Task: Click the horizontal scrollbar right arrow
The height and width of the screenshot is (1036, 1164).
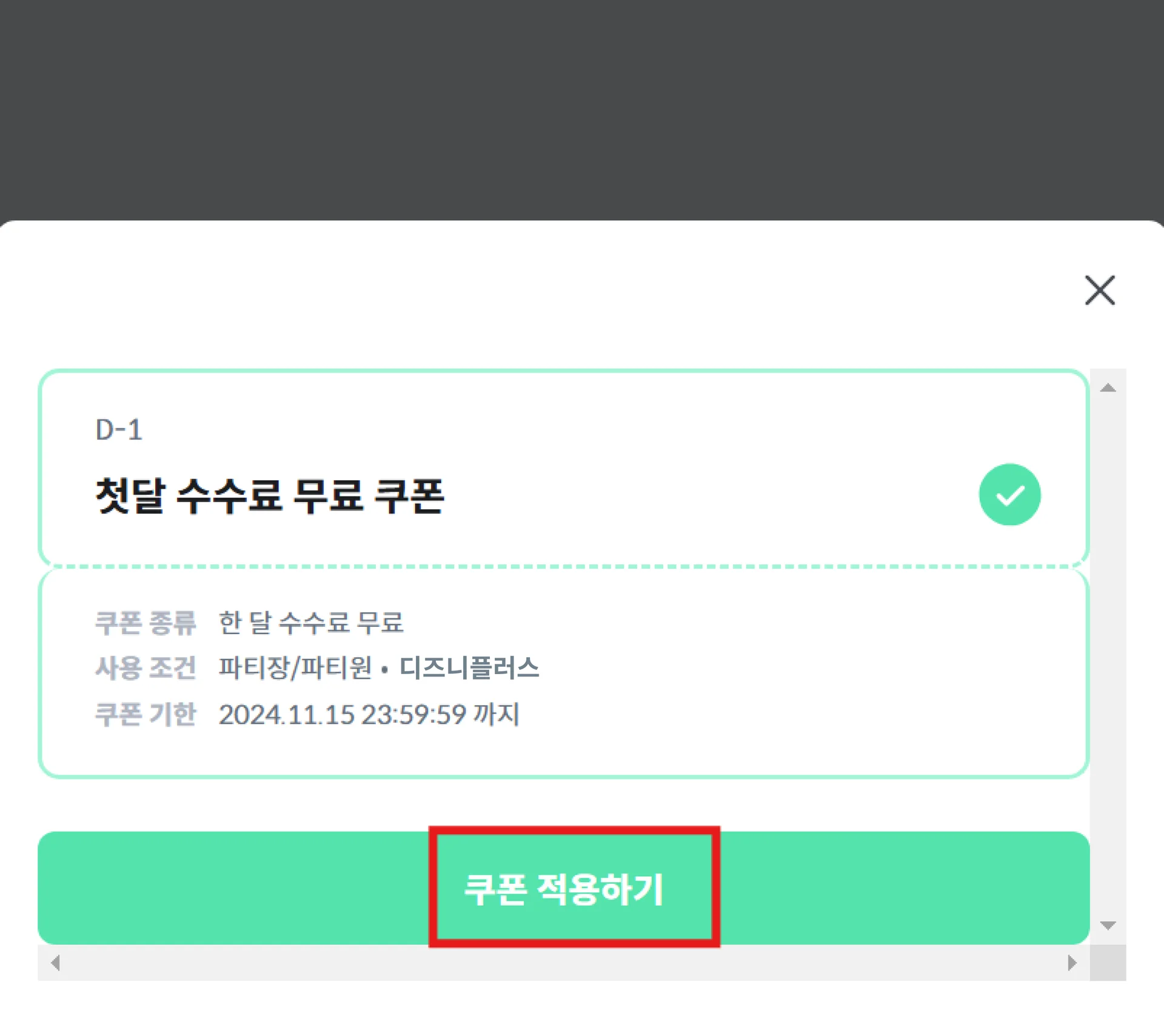Action: pos(1072,963)
